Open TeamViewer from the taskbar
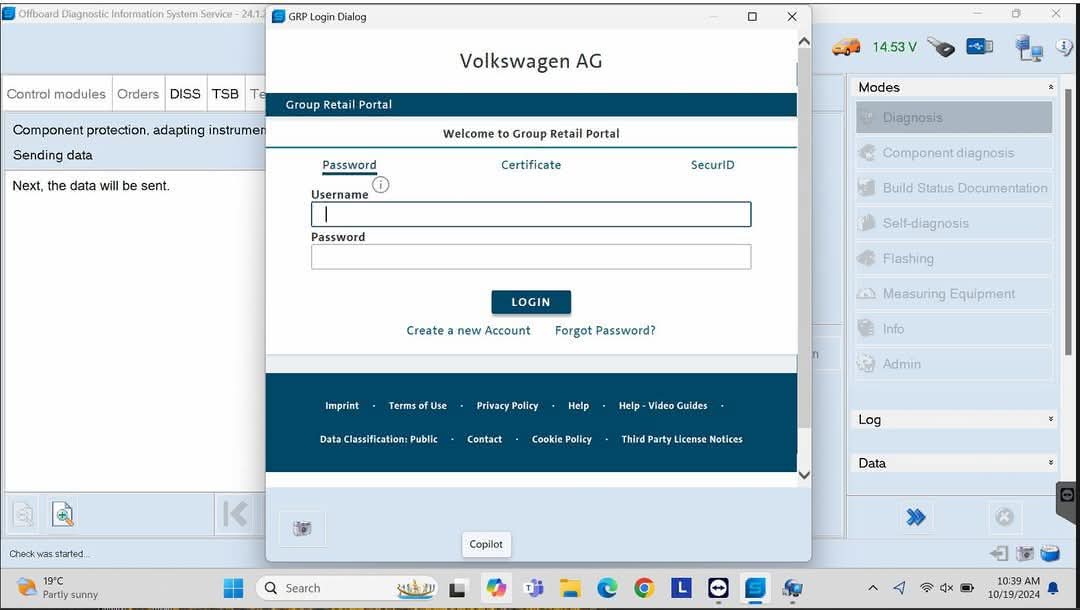Screen dimensions: 1080x610 tap(718, 588)
